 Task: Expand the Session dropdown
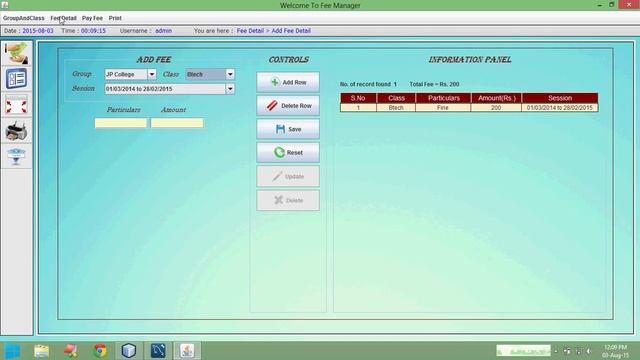pos(230,89)
